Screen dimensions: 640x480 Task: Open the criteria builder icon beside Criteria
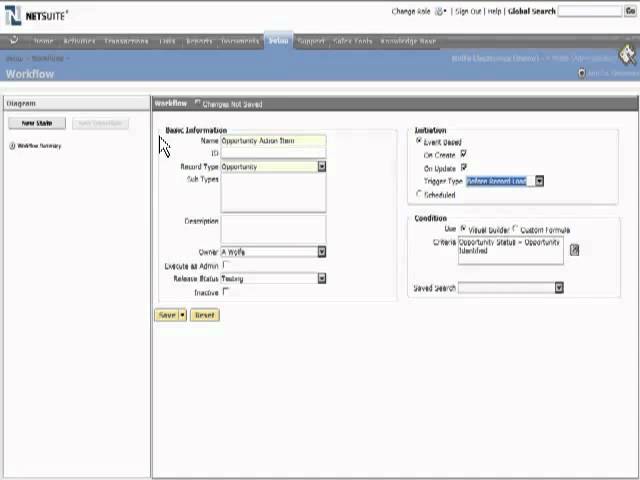coord(574,249)
